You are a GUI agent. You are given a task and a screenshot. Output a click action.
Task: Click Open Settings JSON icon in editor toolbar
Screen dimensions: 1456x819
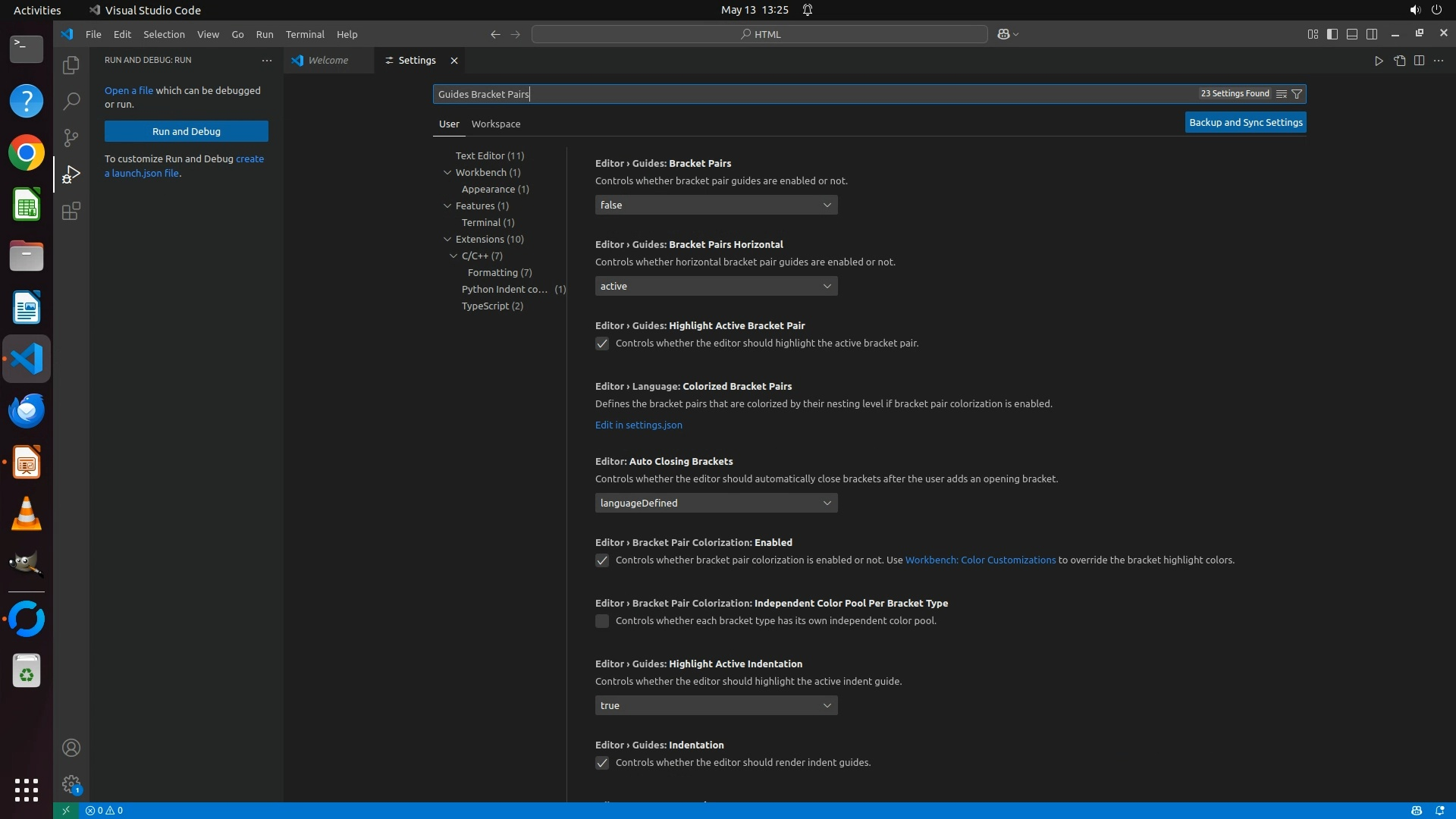(x=1399, y=61)
